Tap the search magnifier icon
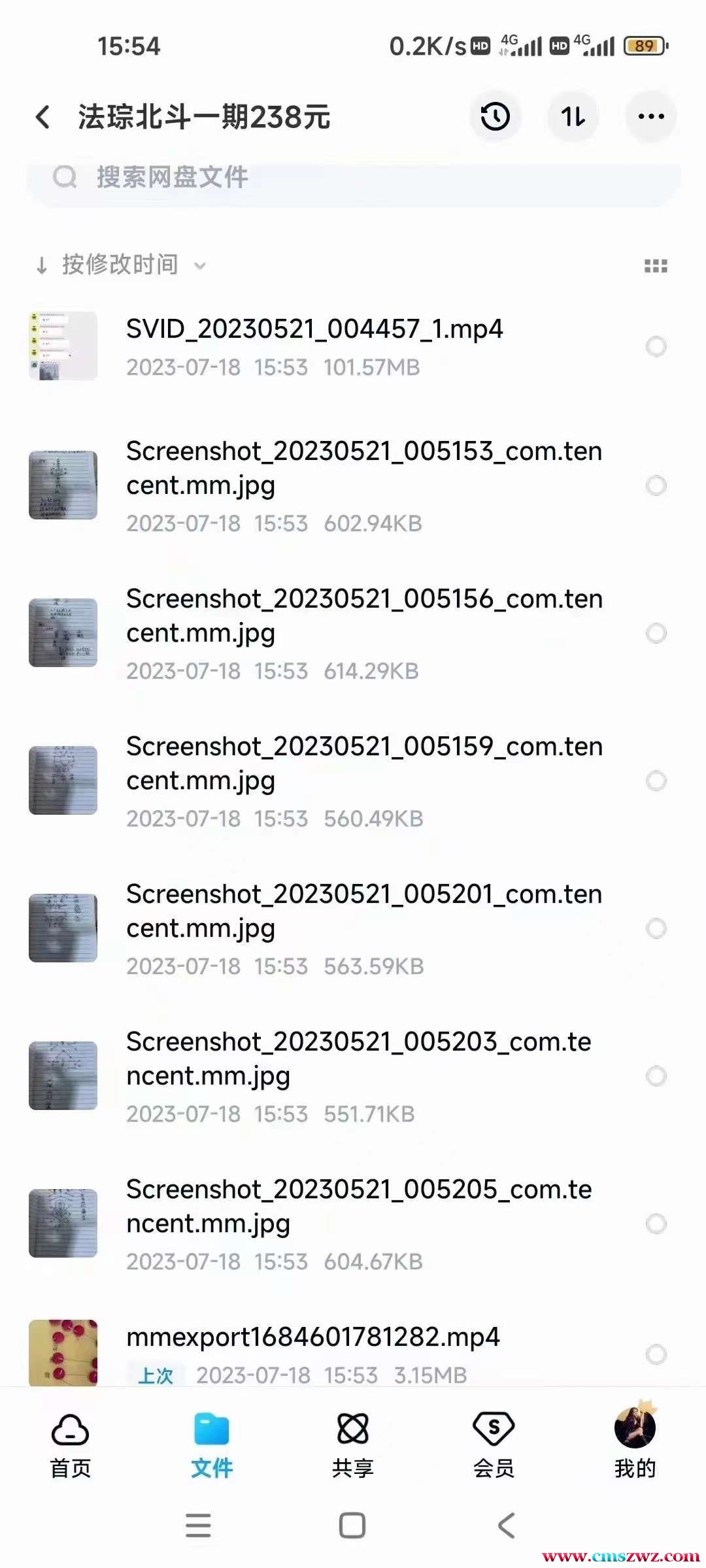 65,177
